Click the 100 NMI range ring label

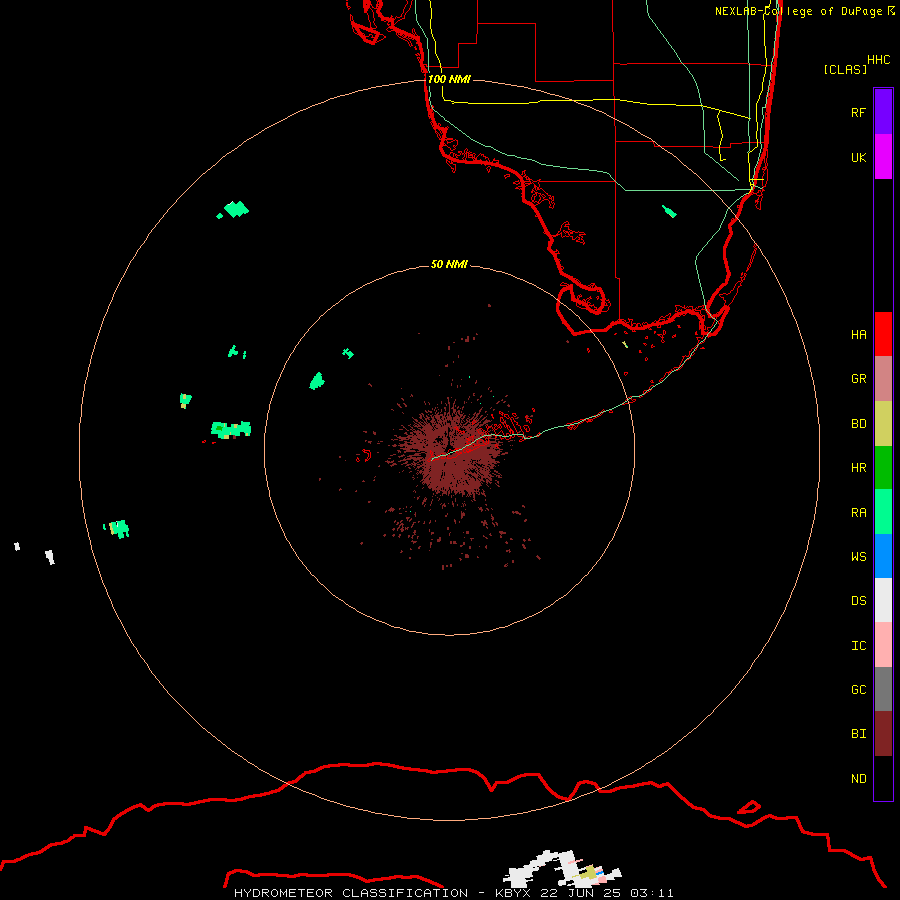click(449, 79)
